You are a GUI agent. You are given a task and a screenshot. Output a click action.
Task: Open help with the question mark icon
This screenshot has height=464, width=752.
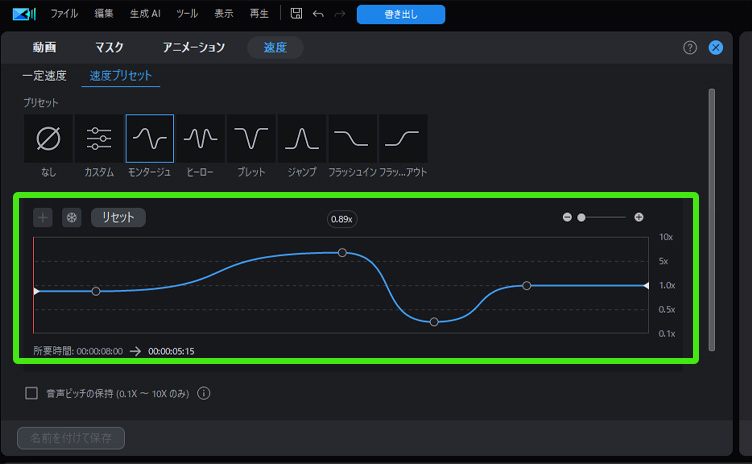[x=690, y=48]
